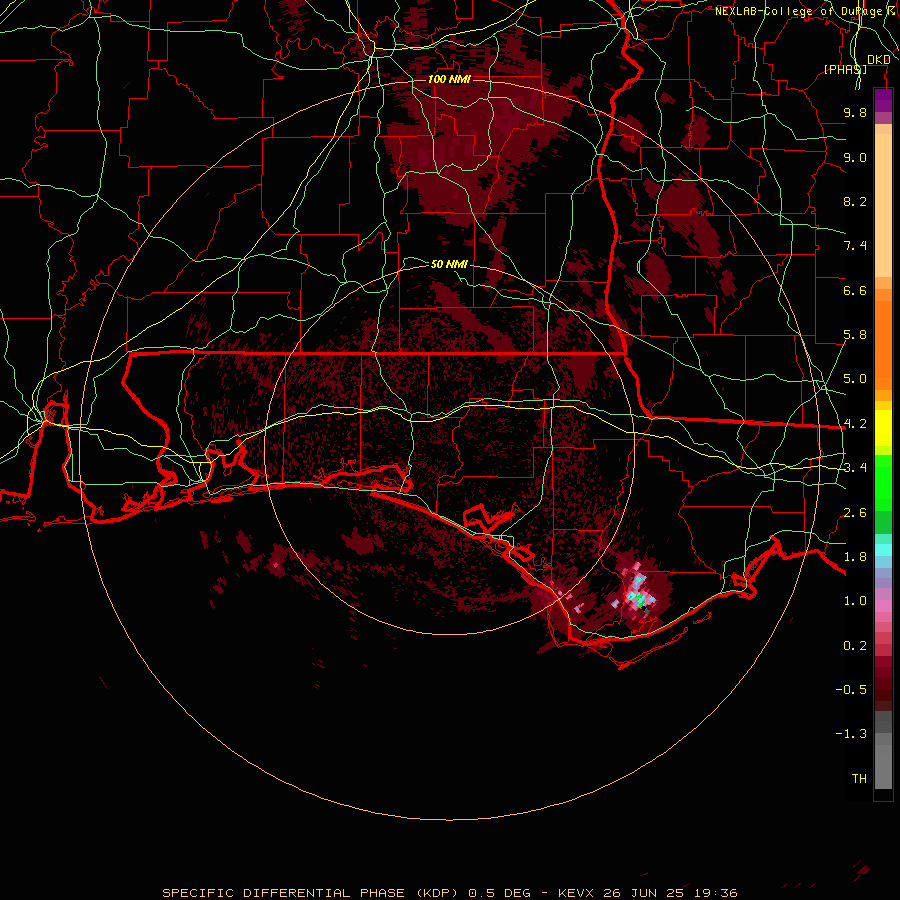Click the 0.2 scale value
This screenshot has height=900, width=900.
855,646
